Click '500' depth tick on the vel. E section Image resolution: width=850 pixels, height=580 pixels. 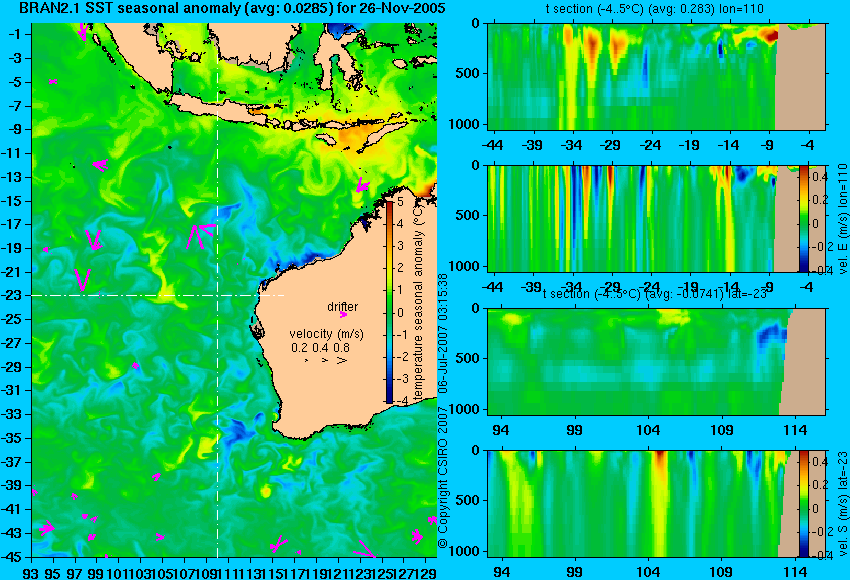click(468, 215)
